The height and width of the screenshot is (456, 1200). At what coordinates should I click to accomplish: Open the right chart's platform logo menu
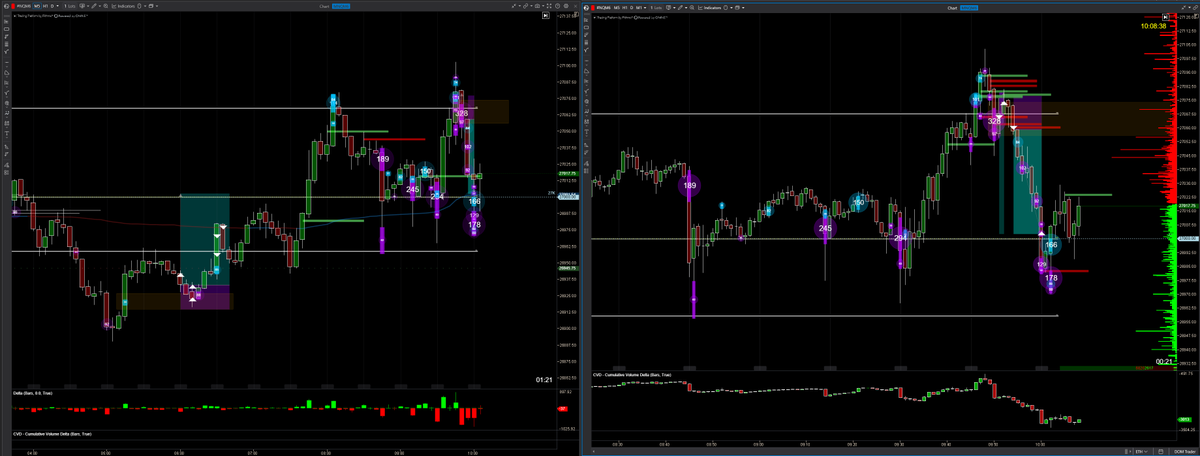pyautogui.click(x=586, y=8)
